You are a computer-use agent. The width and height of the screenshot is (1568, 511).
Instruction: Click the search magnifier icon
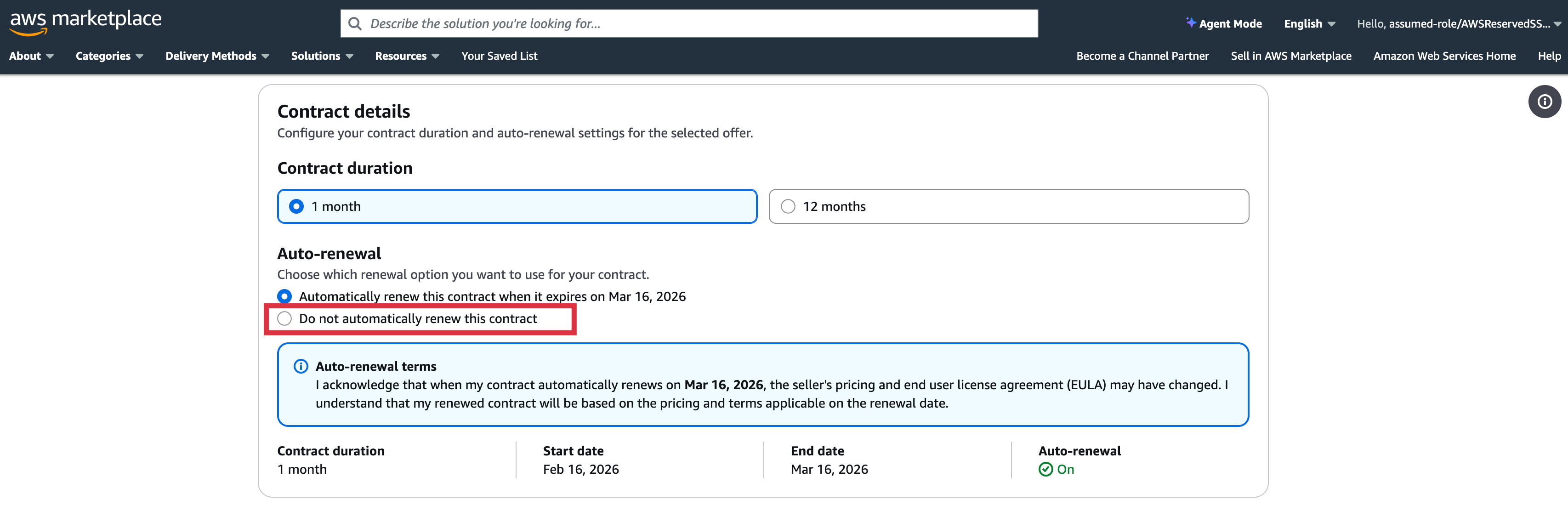(x=354, y=24)
